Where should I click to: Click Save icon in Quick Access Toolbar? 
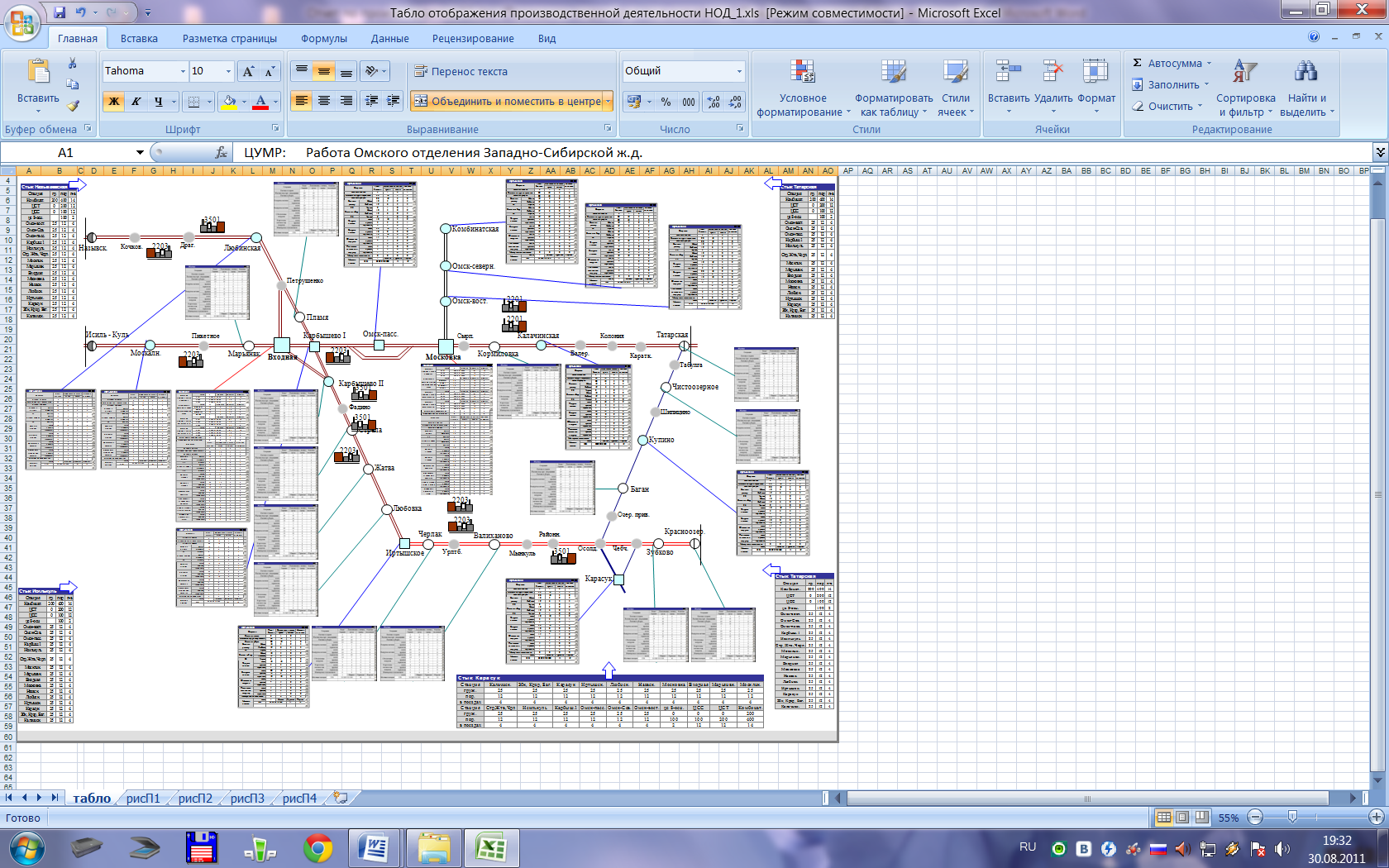point(60,12)
